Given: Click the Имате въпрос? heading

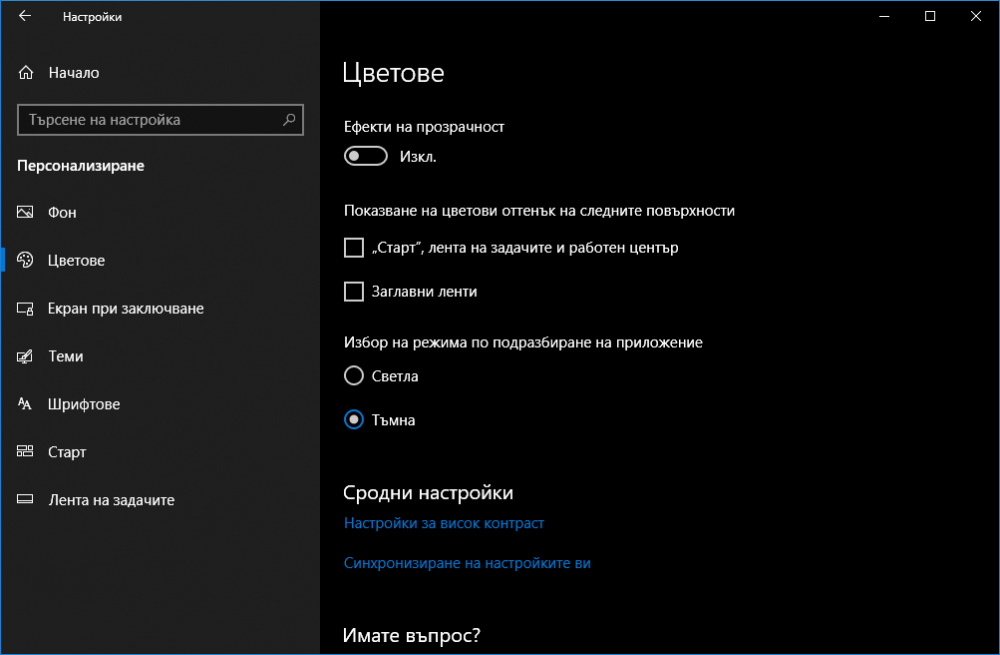Looking at the screenshot, I should tap(411, 635).
